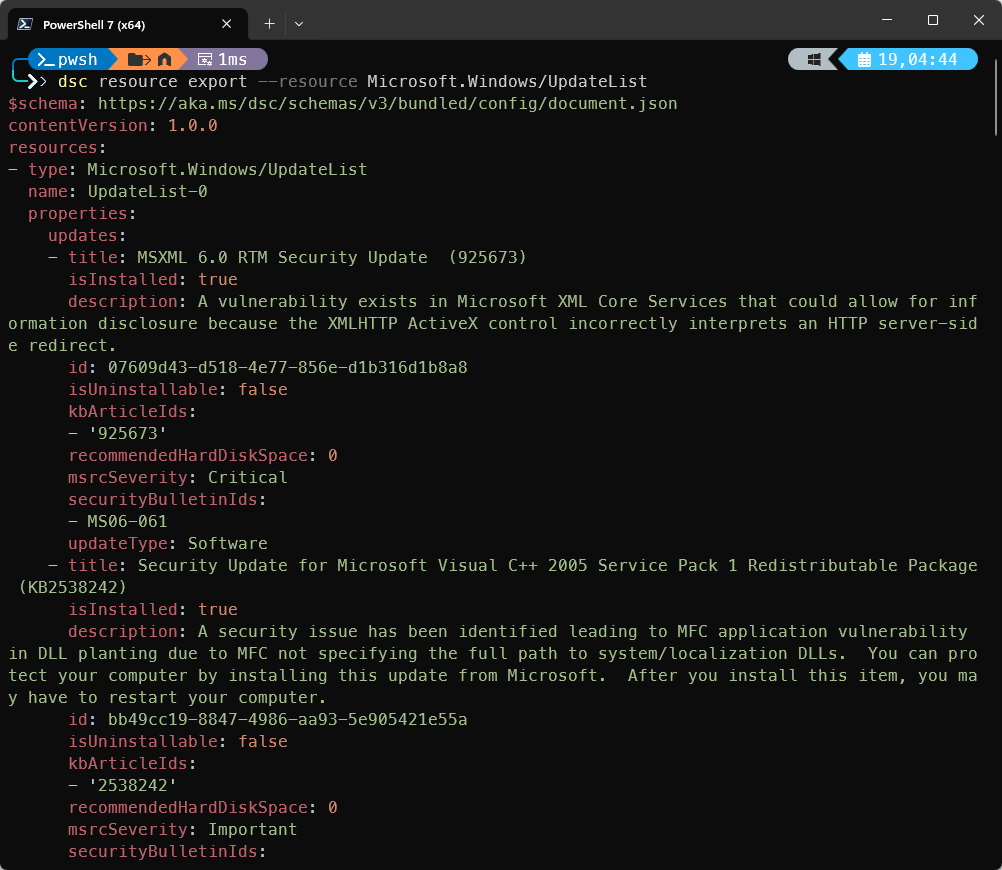Viewport: 1002px width, 870px height.
Task: Click the resources: key
Action: tap(57, 148)
